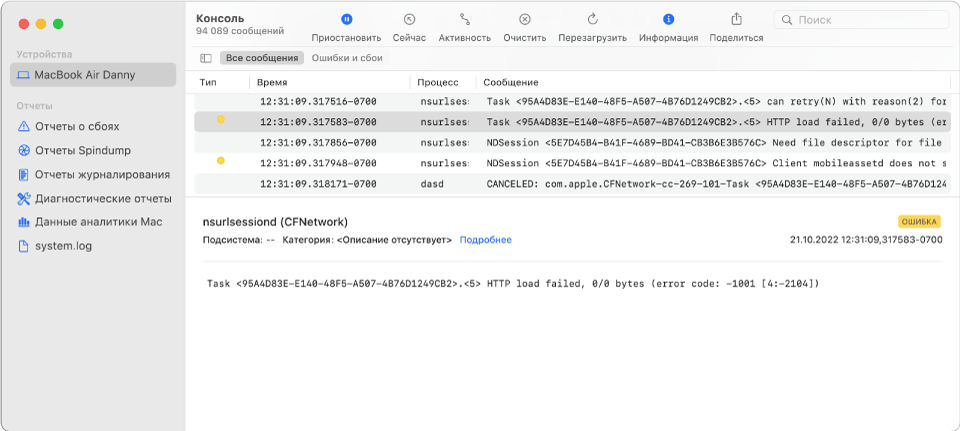Share log via Поделиться icon
This screenshot has width=960, height=431.
click(737, 19)
